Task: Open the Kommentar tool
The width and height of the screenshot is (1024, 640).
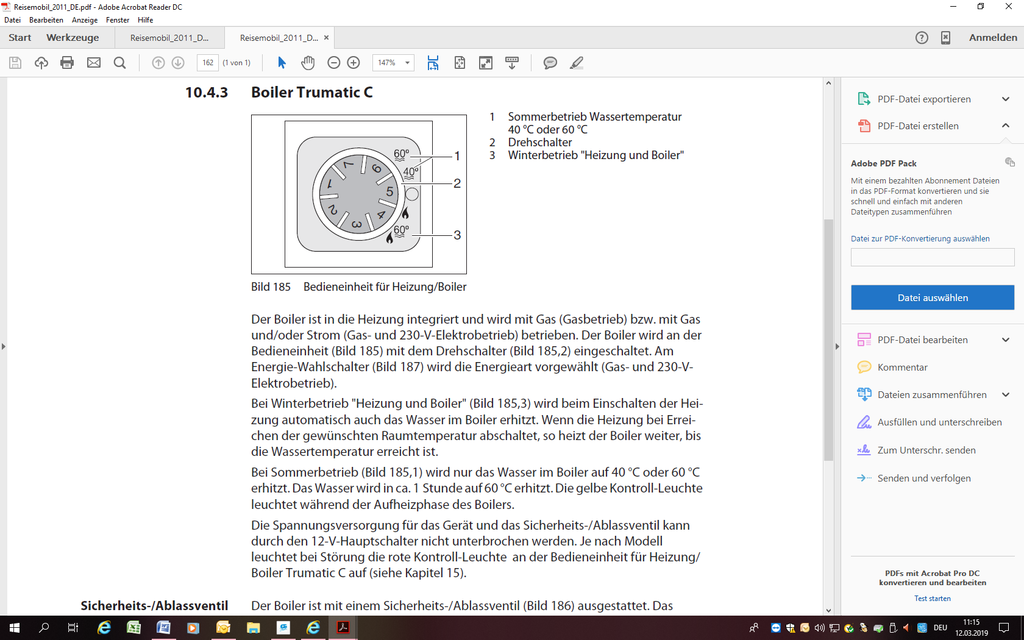Action: (x=902, y=368)
